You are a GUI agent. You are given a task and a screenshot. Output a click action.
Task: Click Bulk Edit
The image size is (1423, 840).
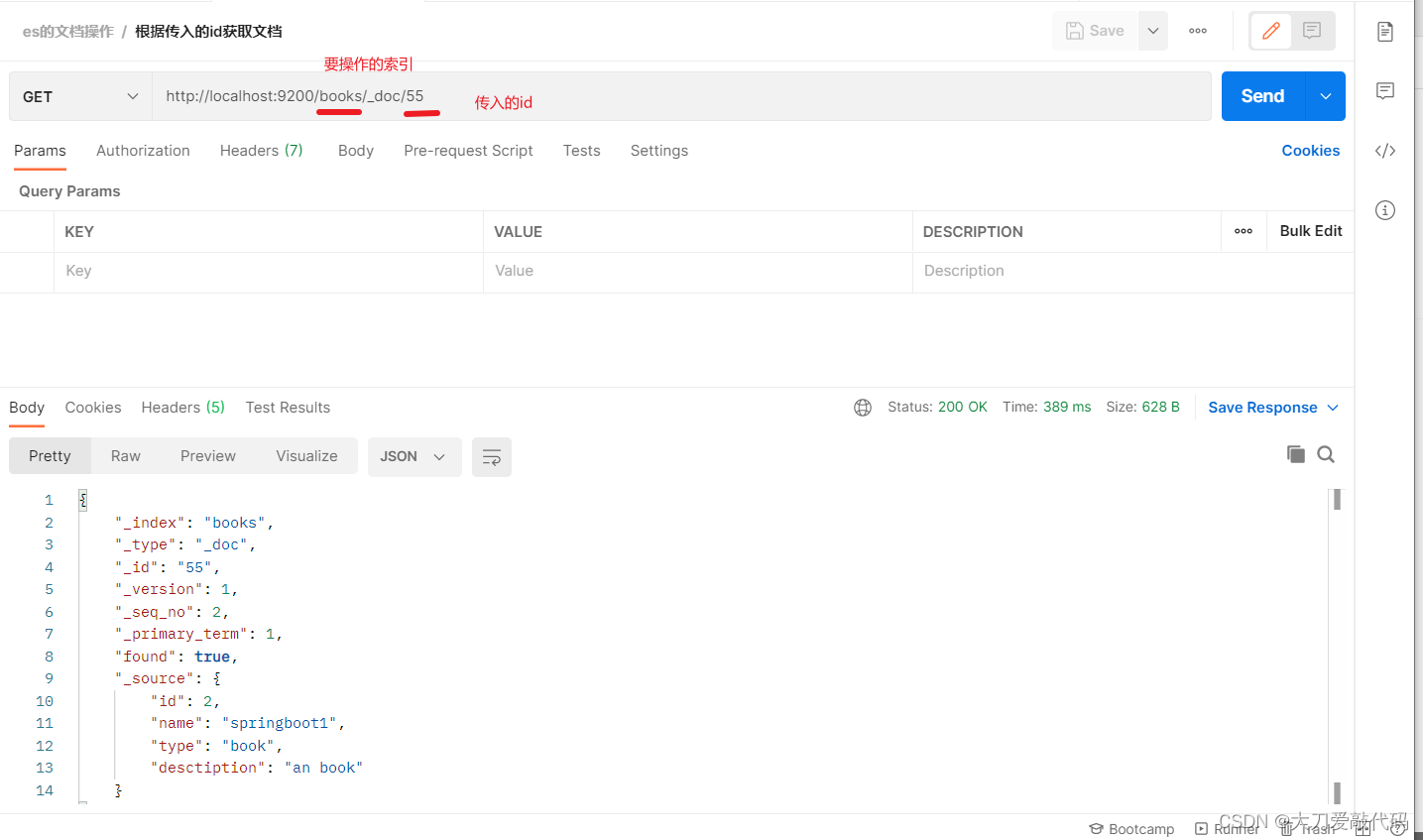point(1311,231)
